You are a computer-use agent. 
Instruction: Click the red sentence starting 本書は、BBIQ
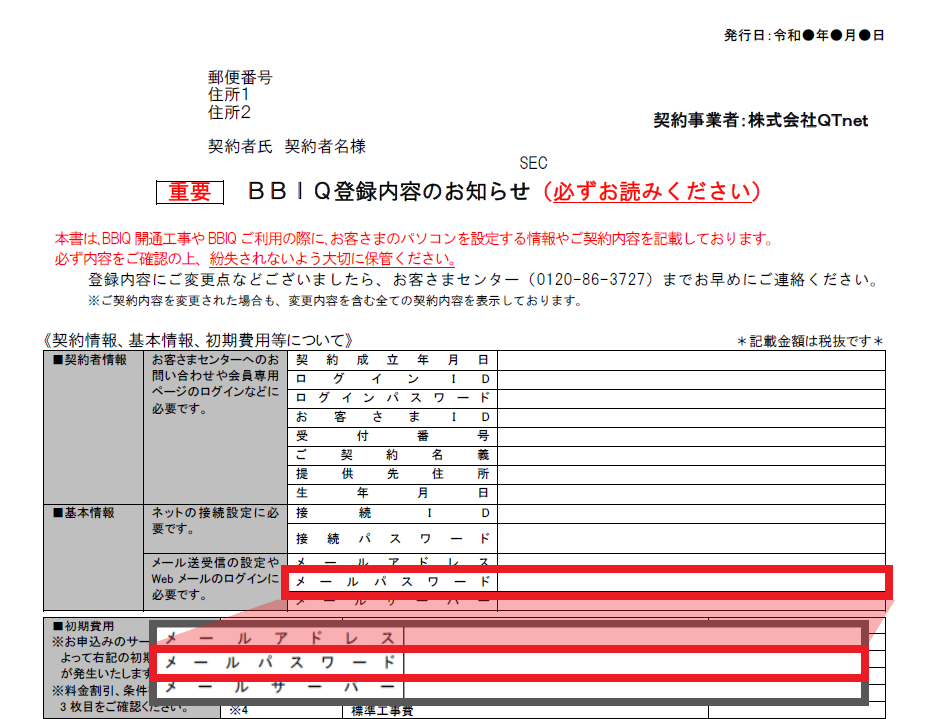pos(414,239)
